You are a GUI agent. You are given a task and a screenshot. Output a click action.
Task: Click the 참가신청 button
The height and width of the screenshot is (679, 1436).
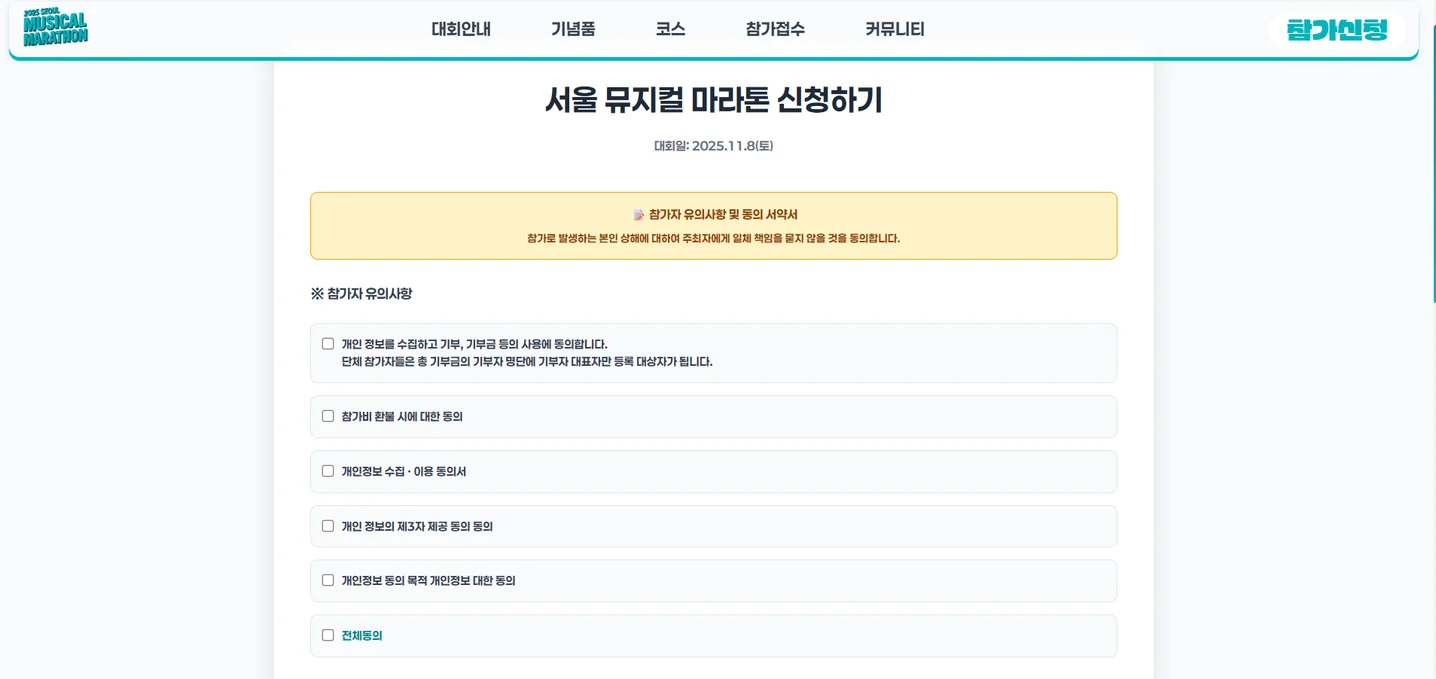click(1337, 30)
